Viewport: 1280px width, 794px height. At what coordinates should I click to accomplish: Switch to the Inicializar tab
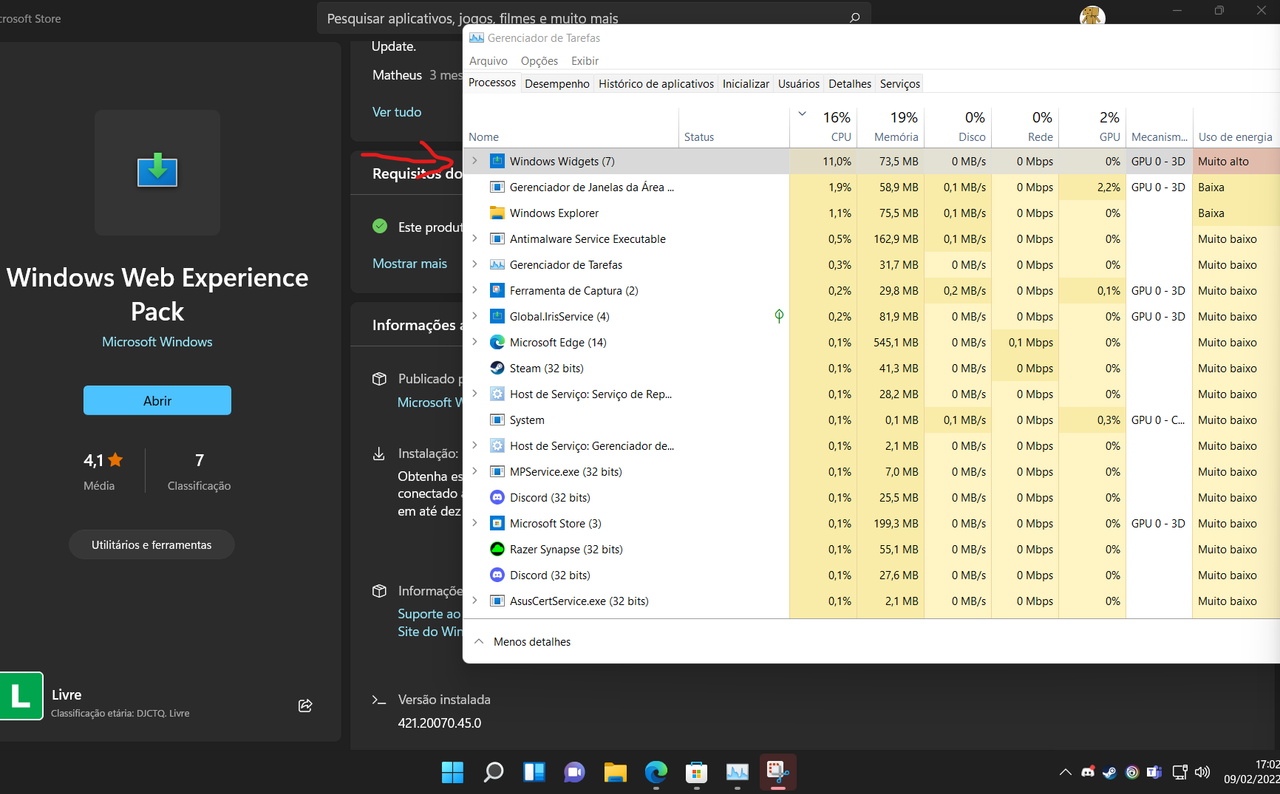[745, 83]
